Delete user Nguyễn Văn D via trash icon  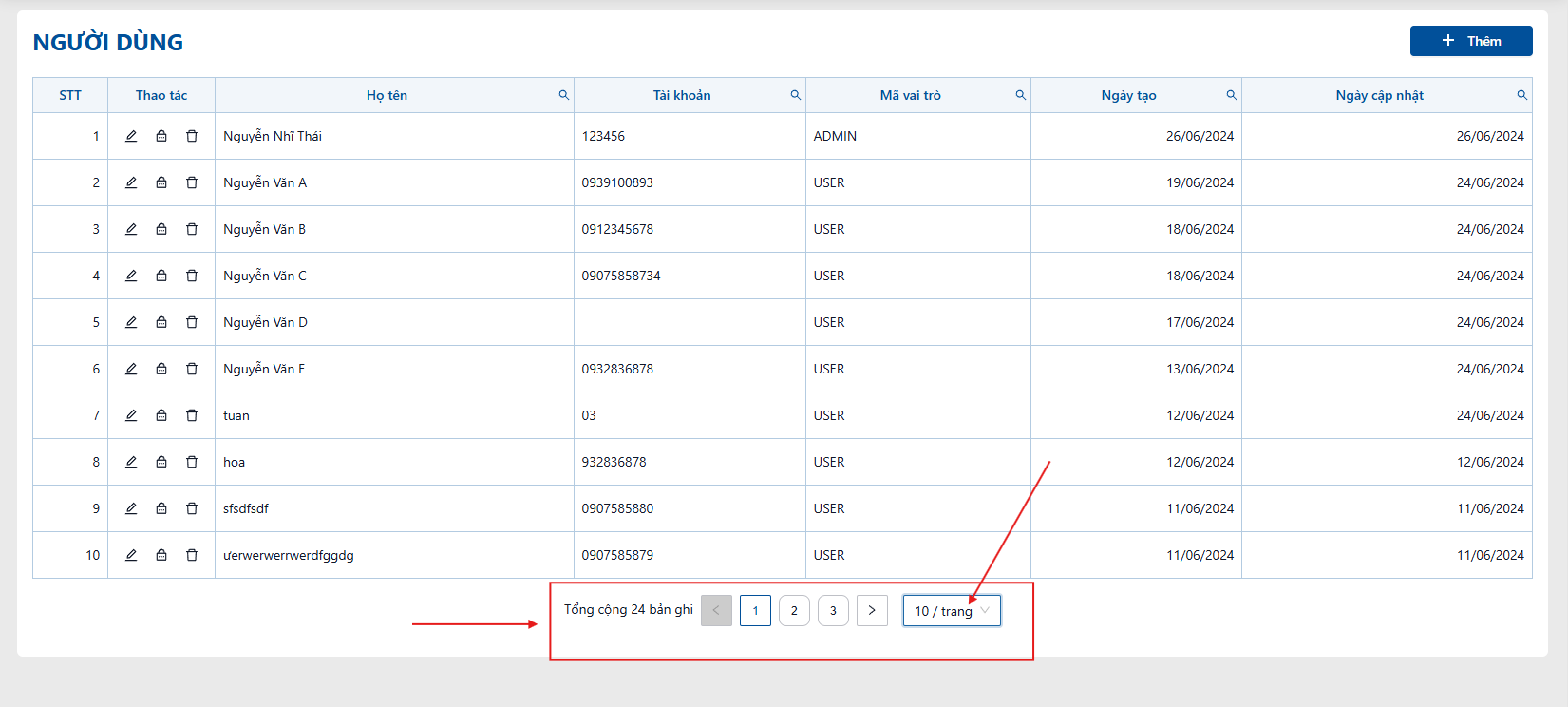click(x=192, y=322)
